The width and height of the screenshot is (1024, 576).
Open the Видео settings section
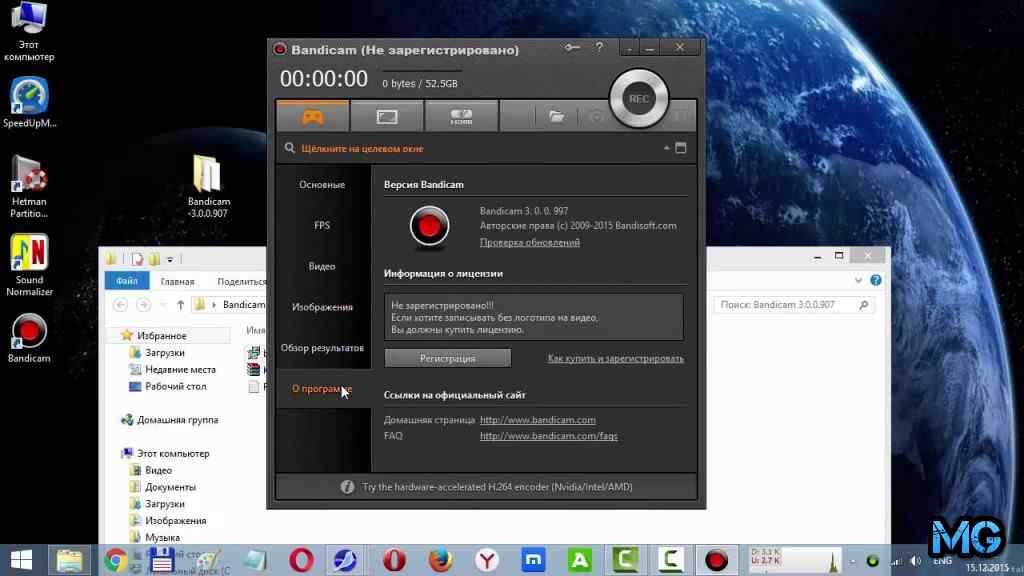322,266
